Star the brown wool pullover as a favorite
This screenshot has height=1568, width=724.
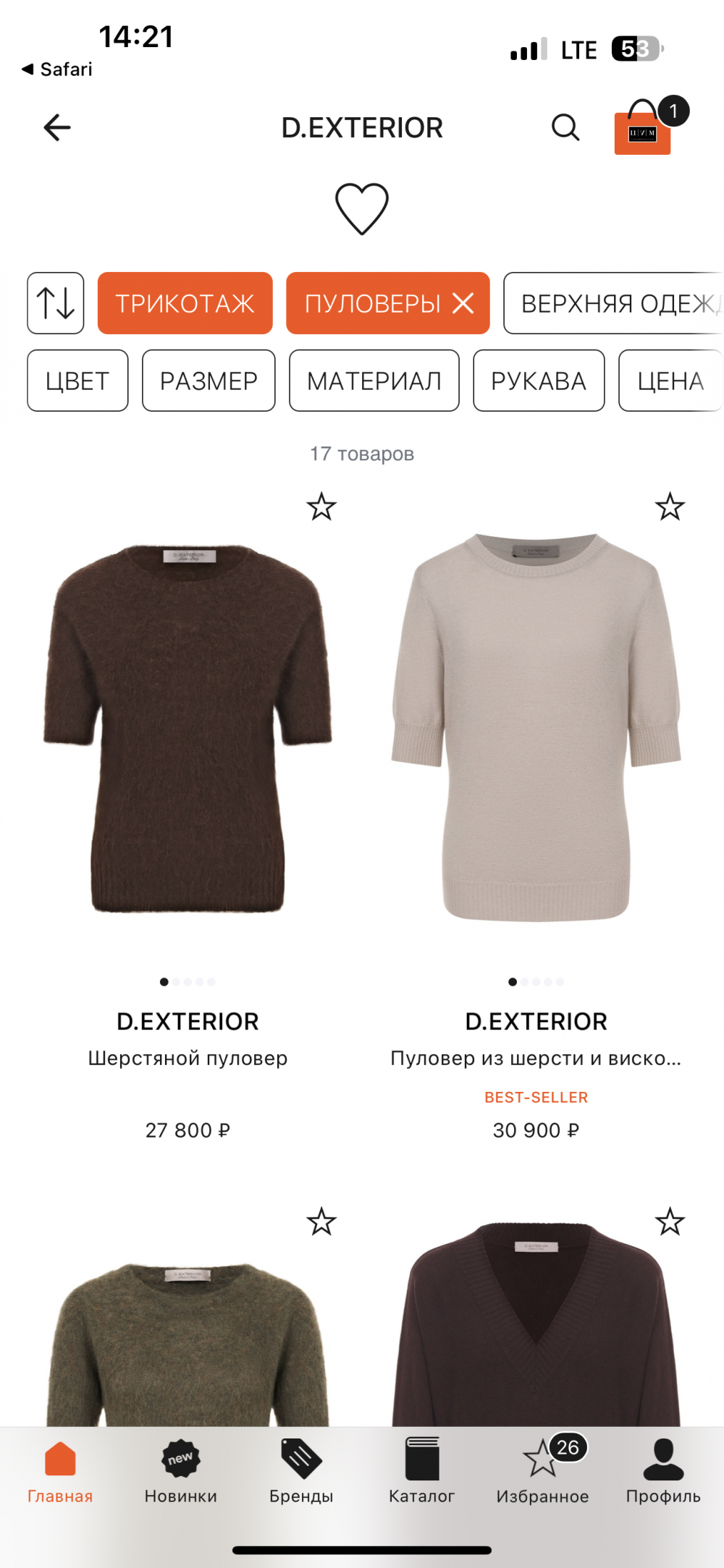[x=321, y=507]
